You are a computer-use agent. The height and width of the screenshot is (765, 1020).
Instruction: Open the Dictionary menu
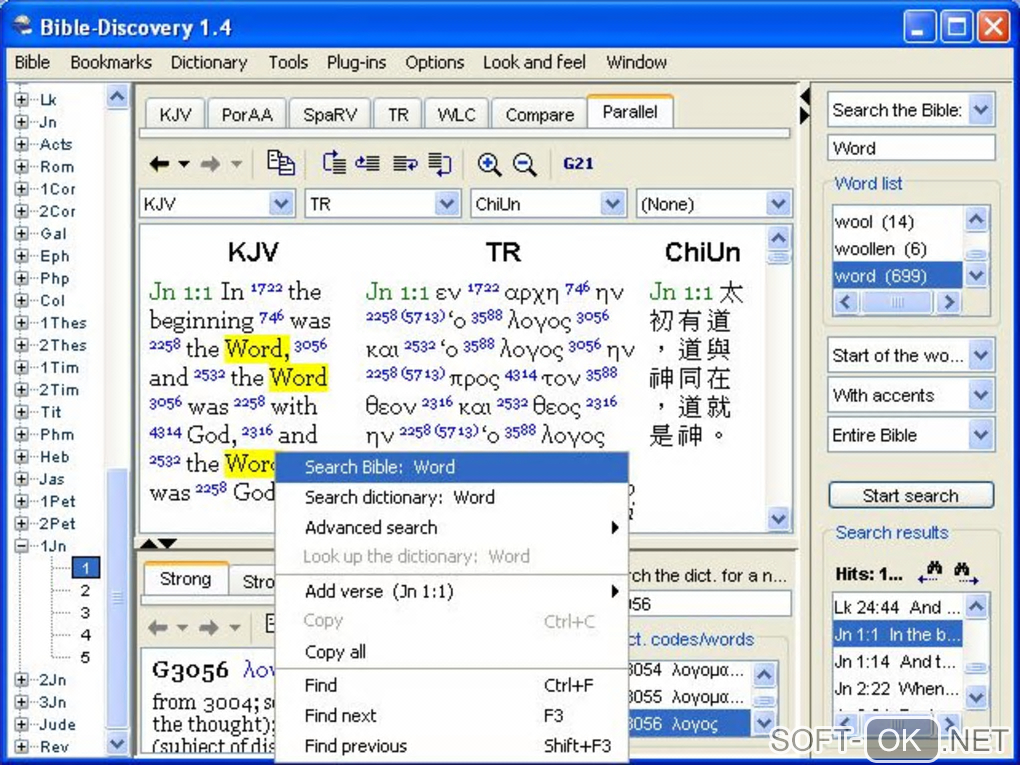point(209,62)
